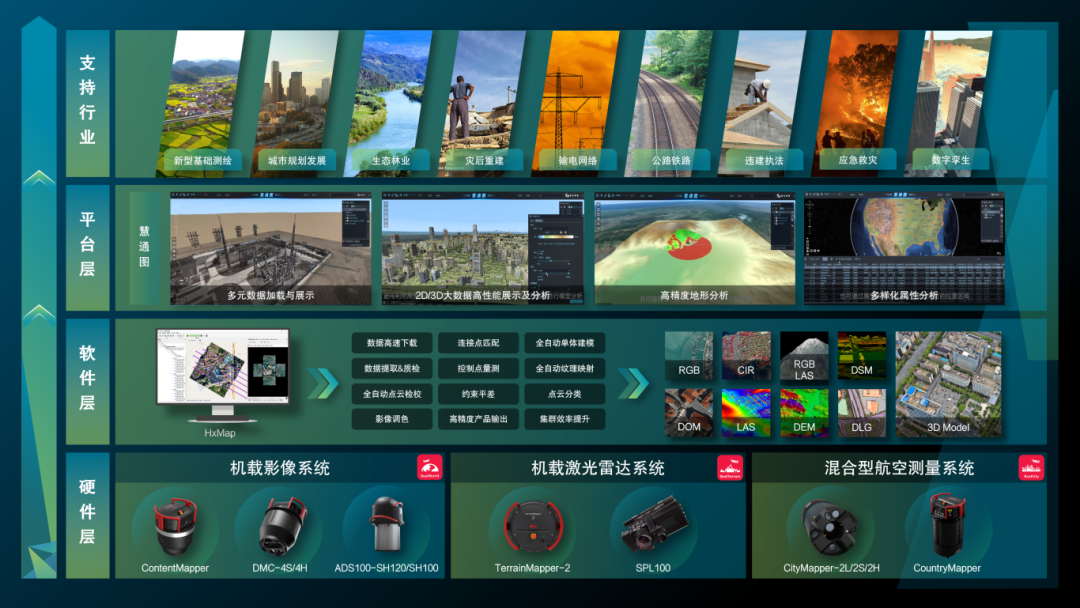Viewport: 1080px width, 608px height.
Task: Open the 多元数据加载与展示 screenshot
Action: (x=271, y=249)
